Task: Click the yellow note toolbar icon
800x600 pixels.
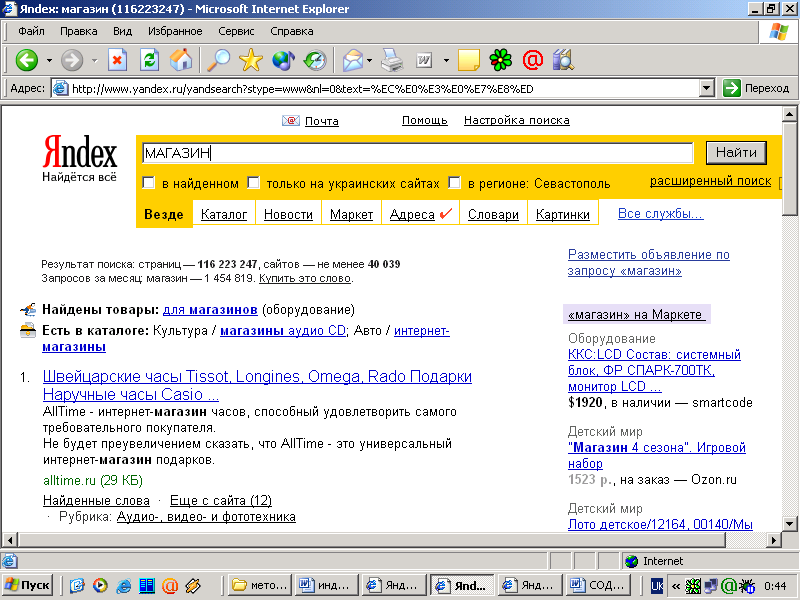Action: click(469, 60)
